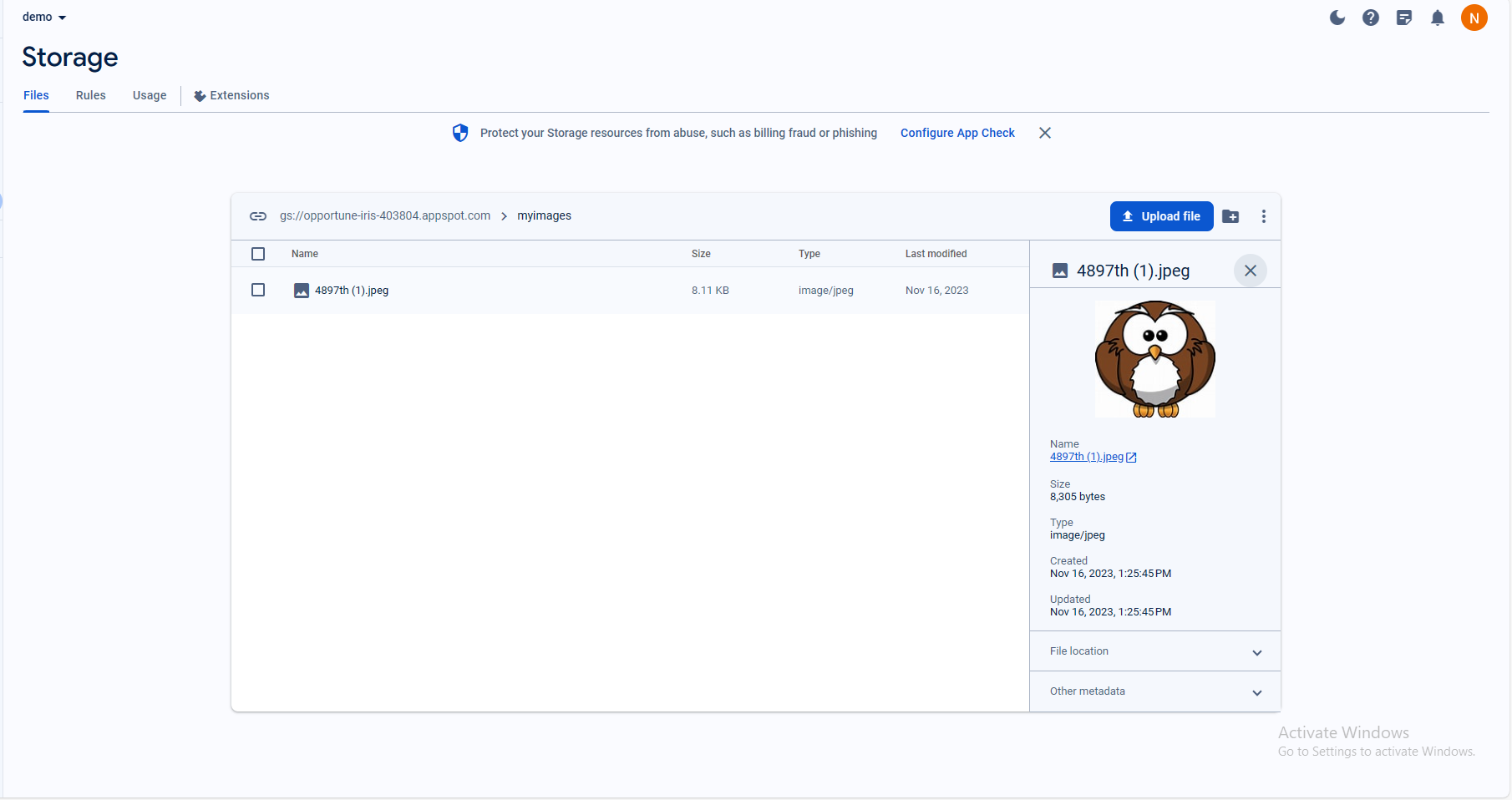Toggle dark mode moon icon
This screenshot has height=800, width=1512.
[x=1337, y=18]
